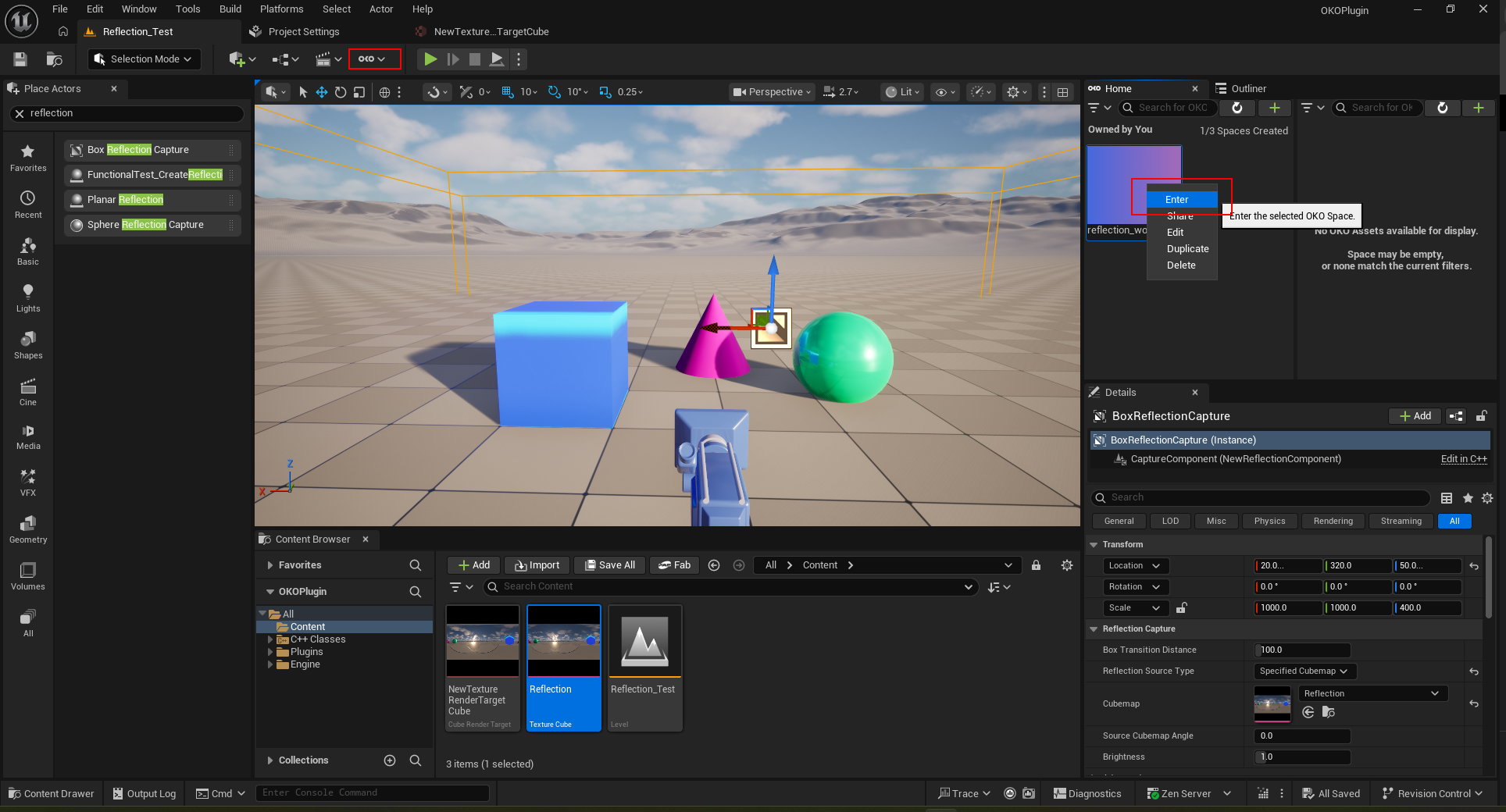
Task: Open viewport Show flags eye menu
Action: pos(945,92)
